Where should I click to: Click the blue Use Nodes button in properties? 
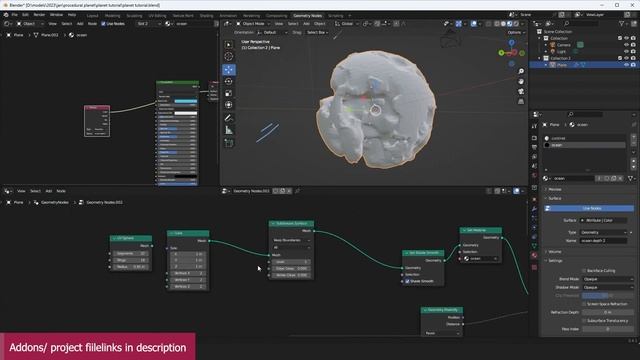(x=589, y=209)
